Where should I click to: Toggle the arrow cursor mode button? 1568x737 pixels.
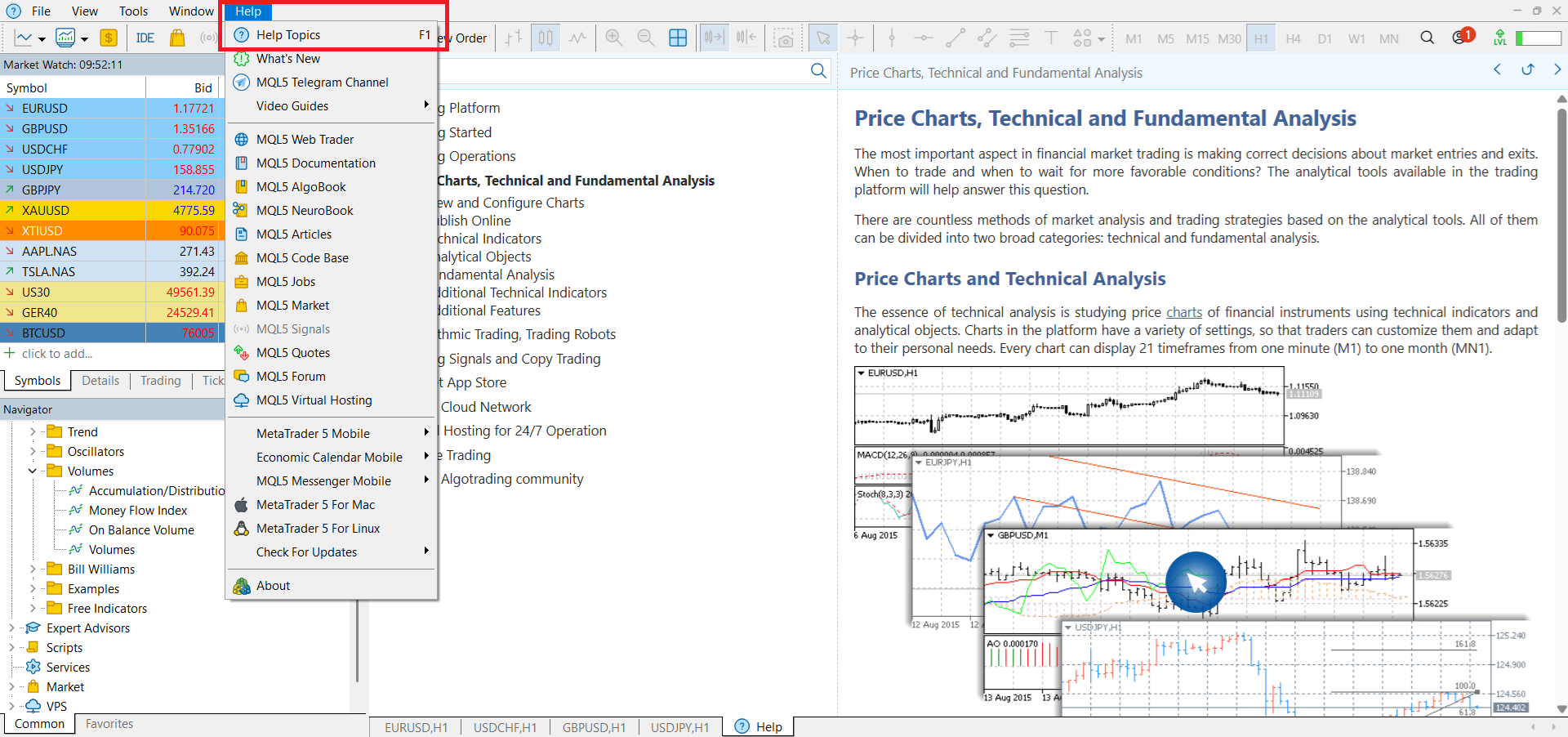click(x=823, y=38)
